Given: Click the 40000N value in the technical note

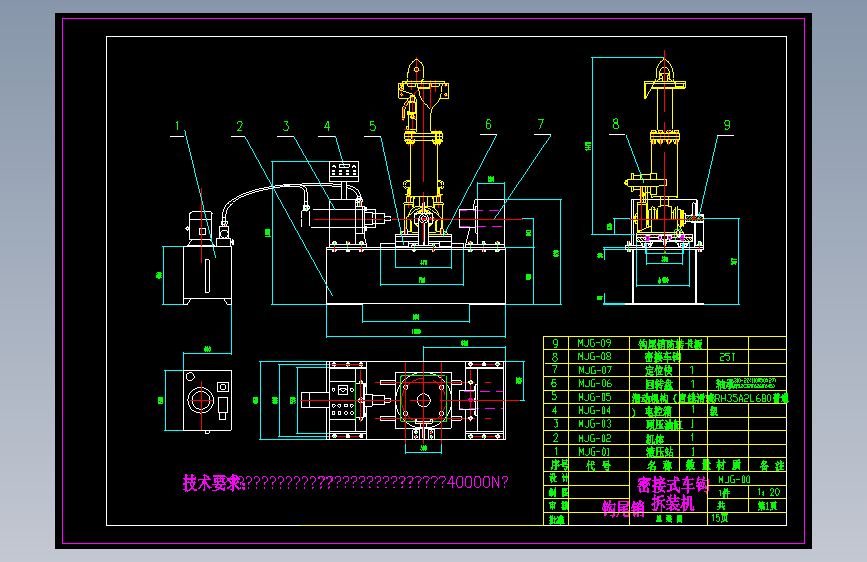Looking at the screenshot, I should tap(472, 482).
